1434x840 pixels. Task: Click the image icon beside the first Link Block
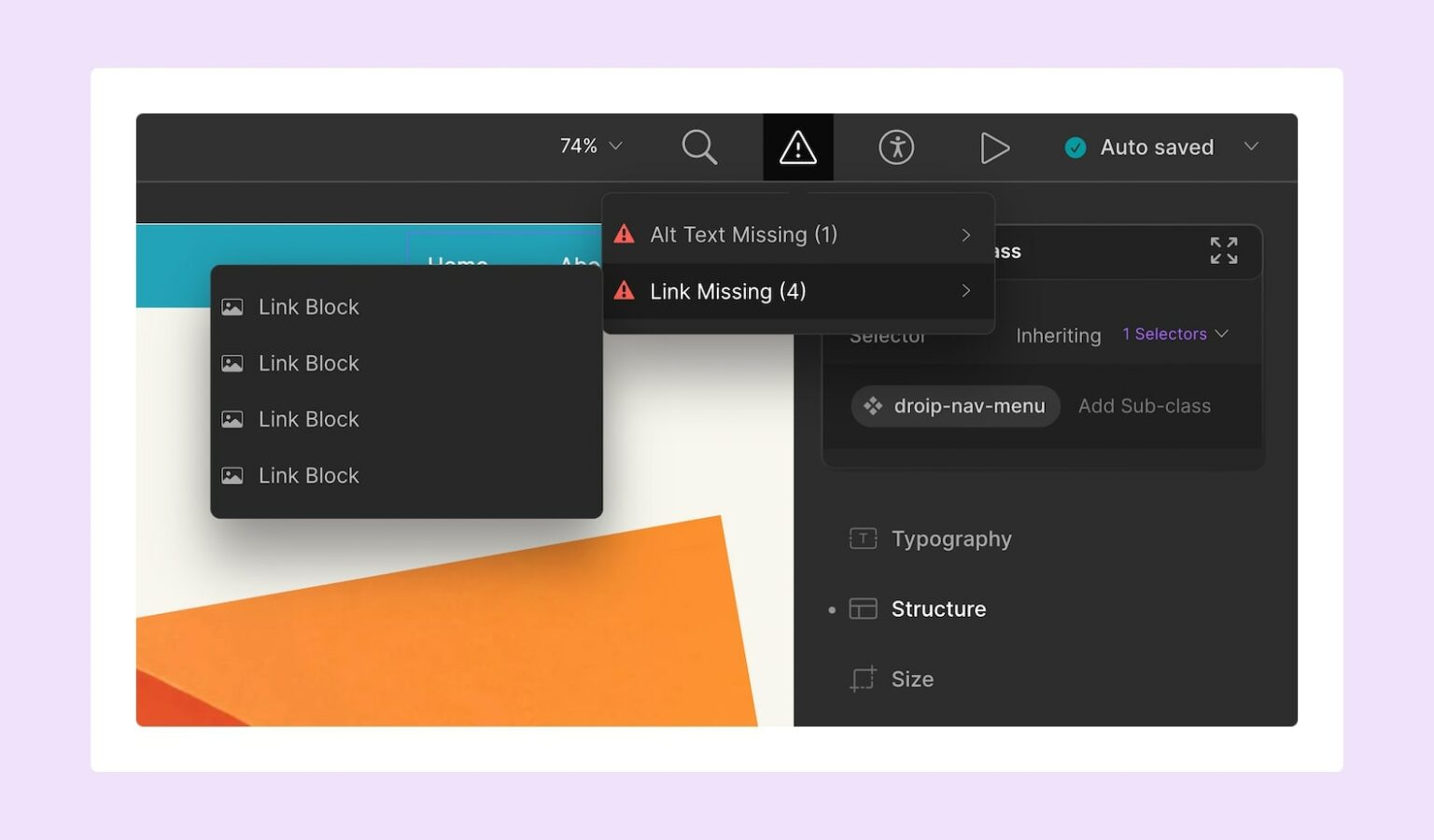[x=233, y=306]
